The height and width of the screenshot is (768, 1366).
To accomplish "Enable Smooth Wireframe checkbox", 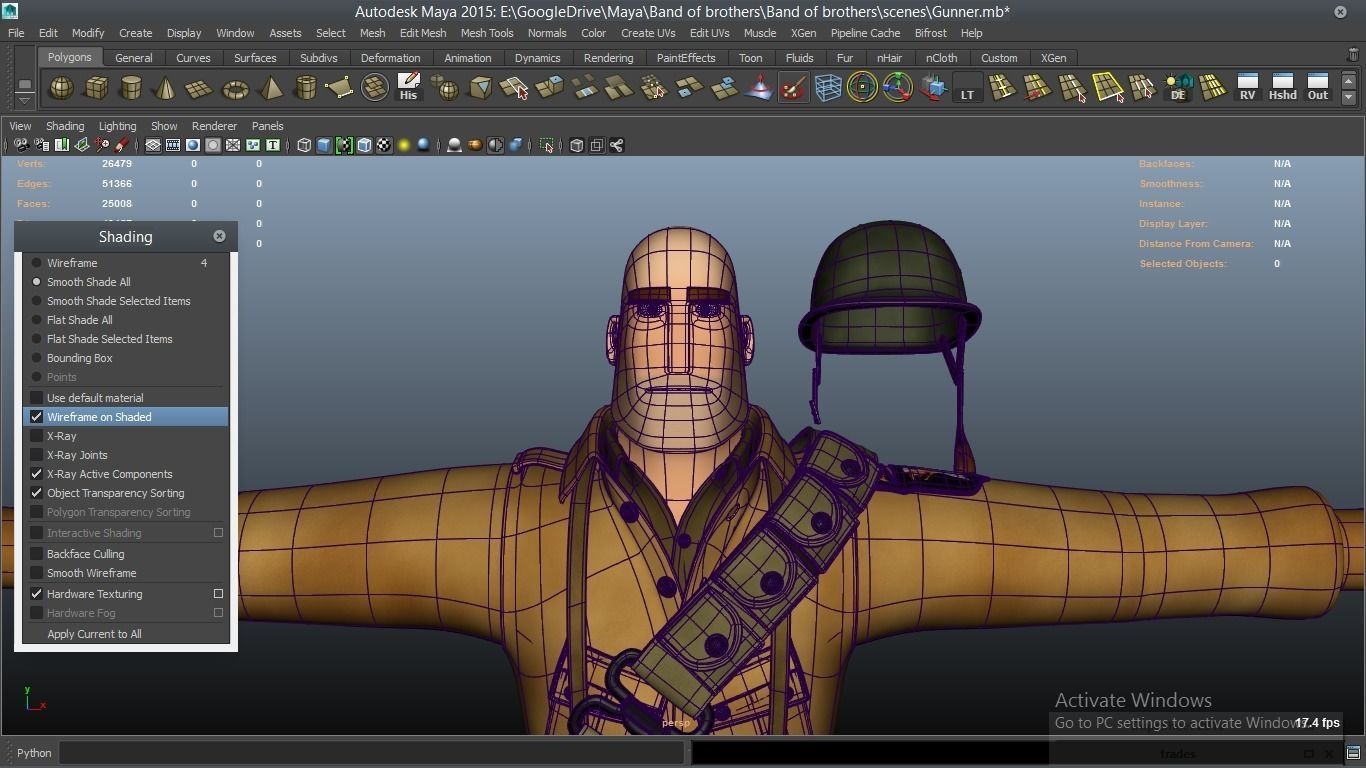I will [x=37, y=573].
